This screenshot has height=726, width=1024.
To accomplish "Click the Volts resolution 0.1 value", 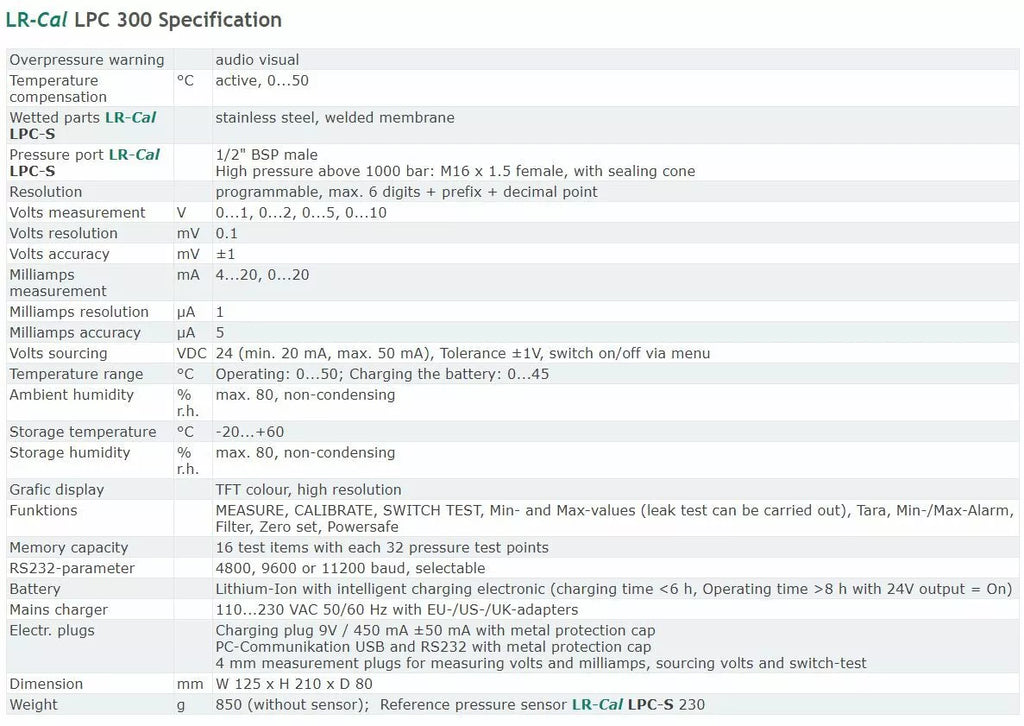I will (x=227, y=233).
